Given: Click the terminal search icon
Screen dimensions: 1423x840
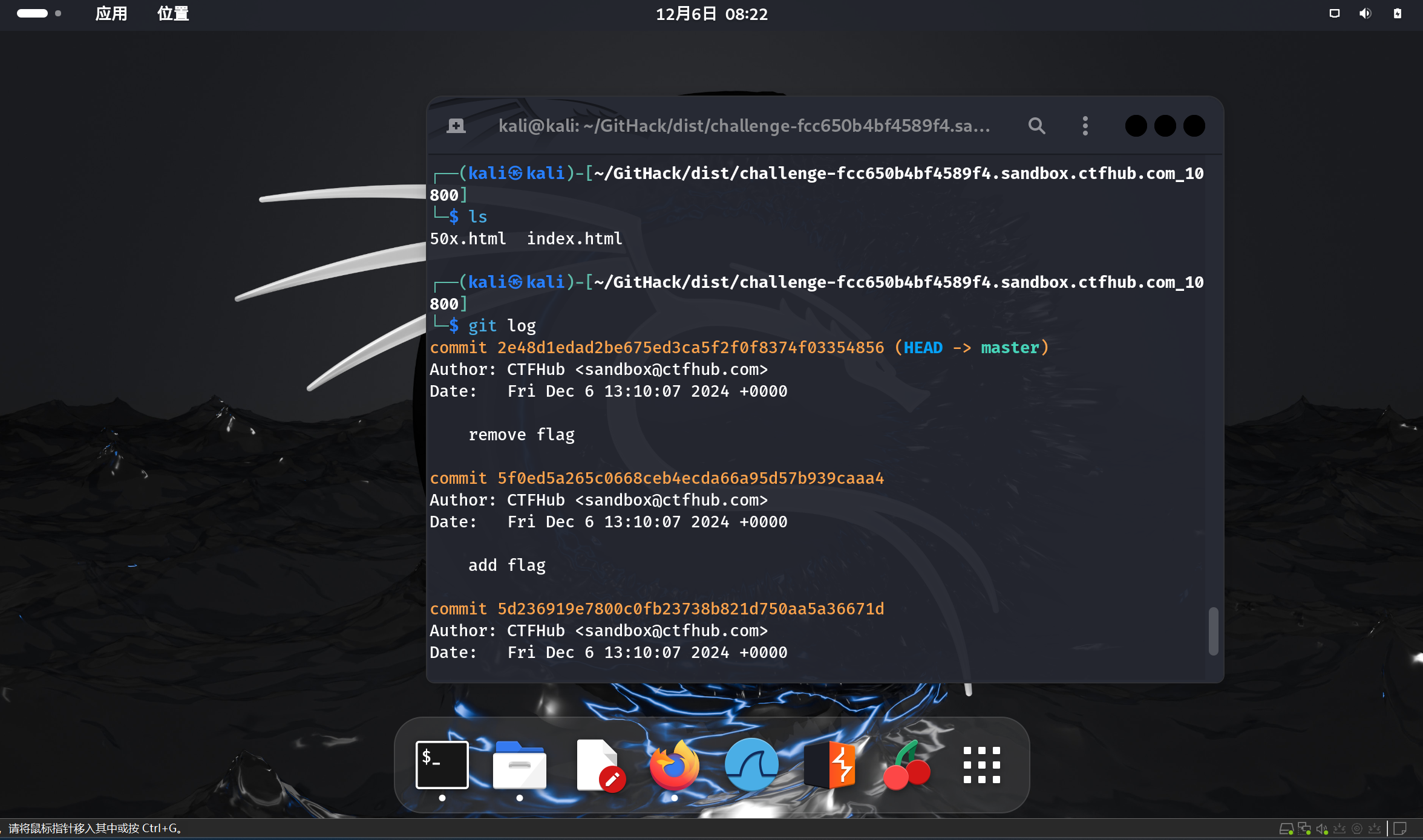Looking at the screenshot, I should point(1036,126).
